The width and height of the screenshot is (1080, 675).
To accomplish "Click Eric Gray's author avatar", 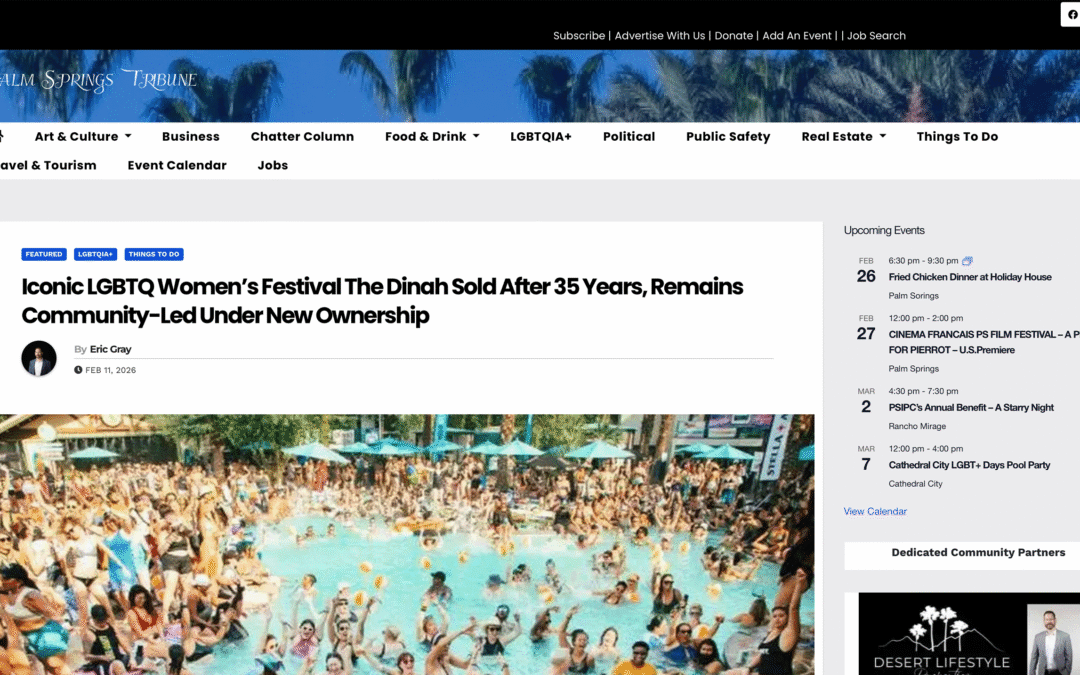I will click(x=39, y=358).
